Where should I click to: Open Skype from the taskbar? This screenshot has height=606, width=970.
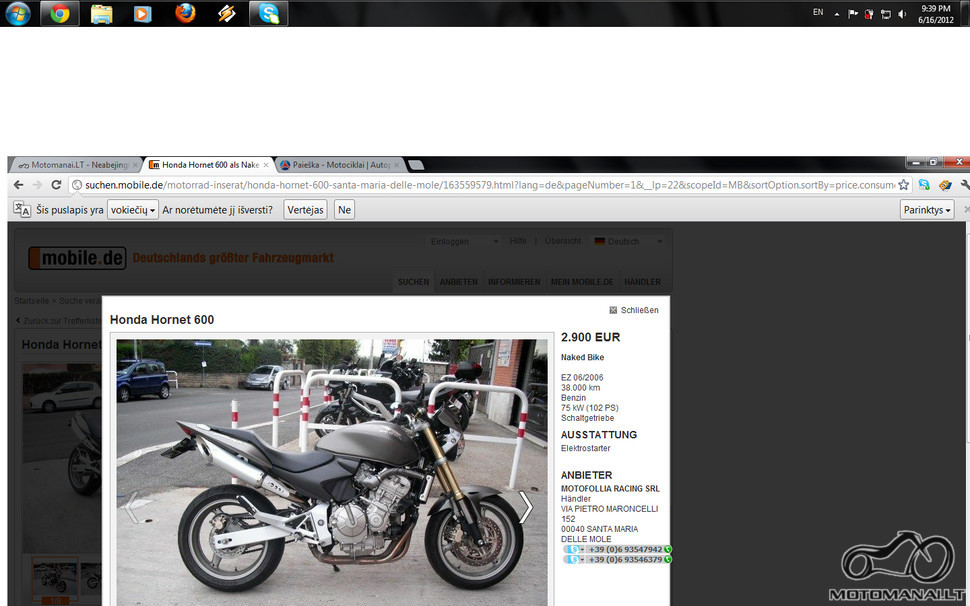coord(268,13)
